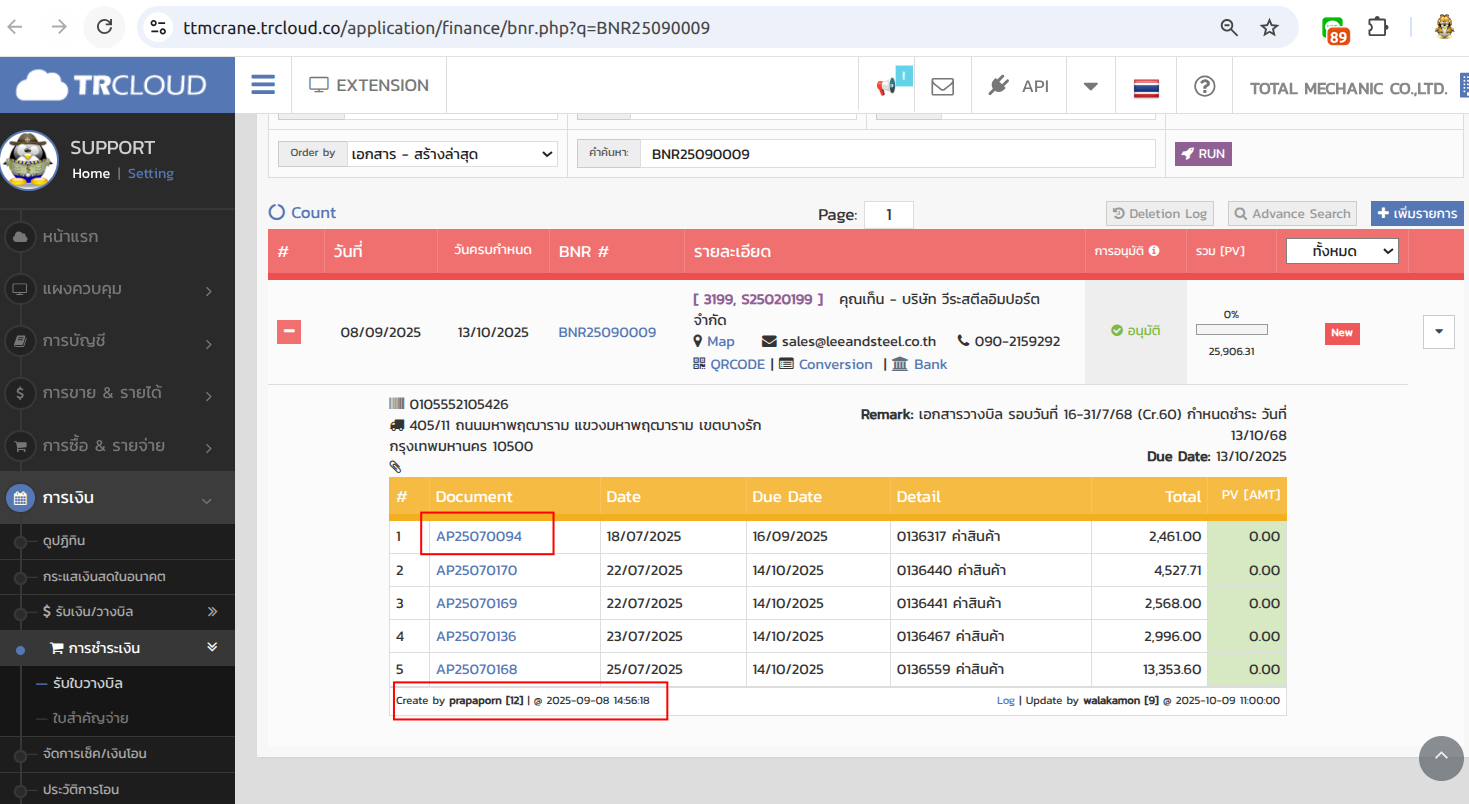Click the Advance Search button

[x=1291, y=213]
